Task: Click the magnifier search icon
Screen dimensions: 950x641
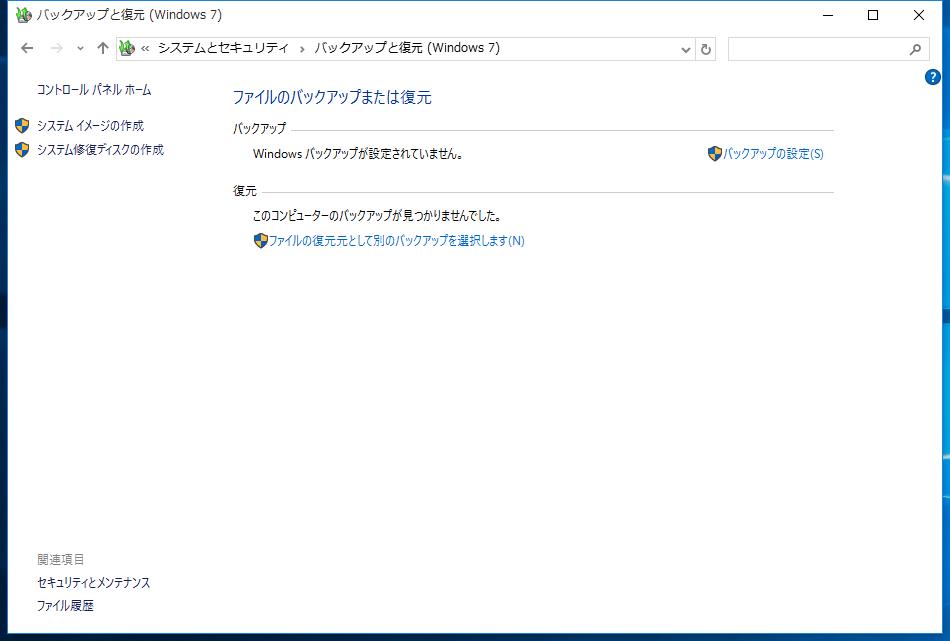Action: (915, 49)
